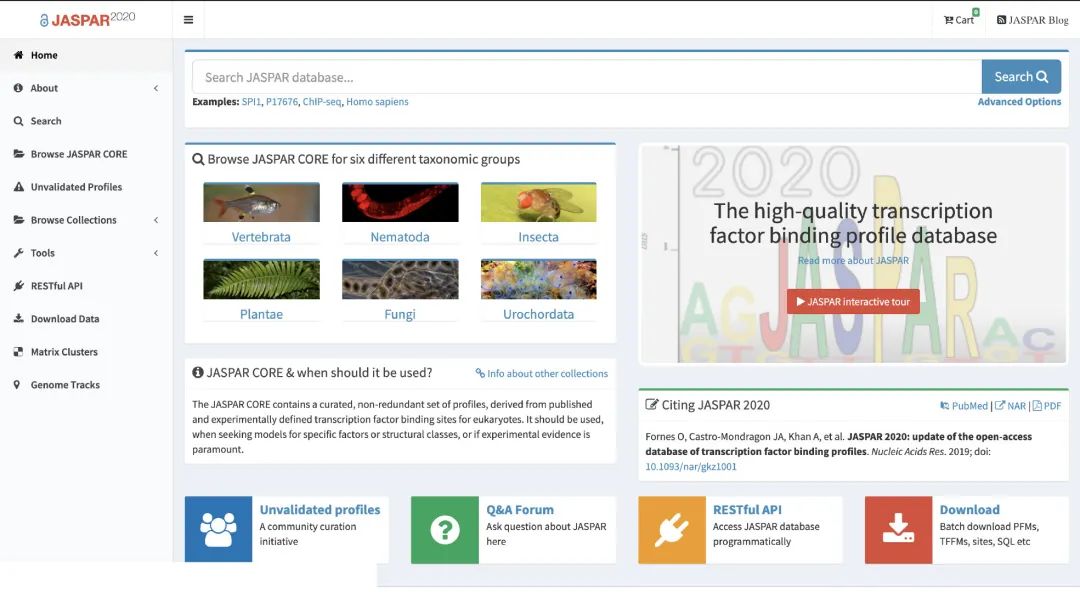Click the Nematoda text label

(x=400, y=237)
